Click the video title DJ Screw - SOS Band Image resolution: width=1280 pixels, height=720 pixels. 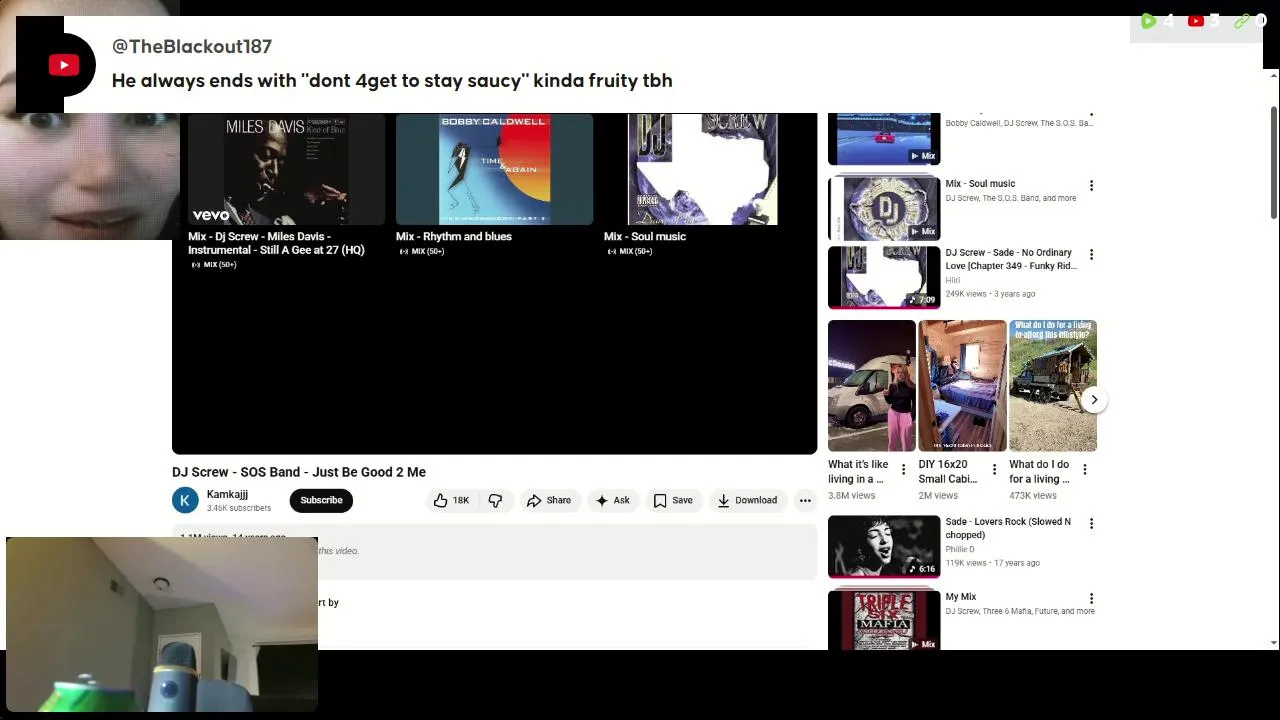299,472
